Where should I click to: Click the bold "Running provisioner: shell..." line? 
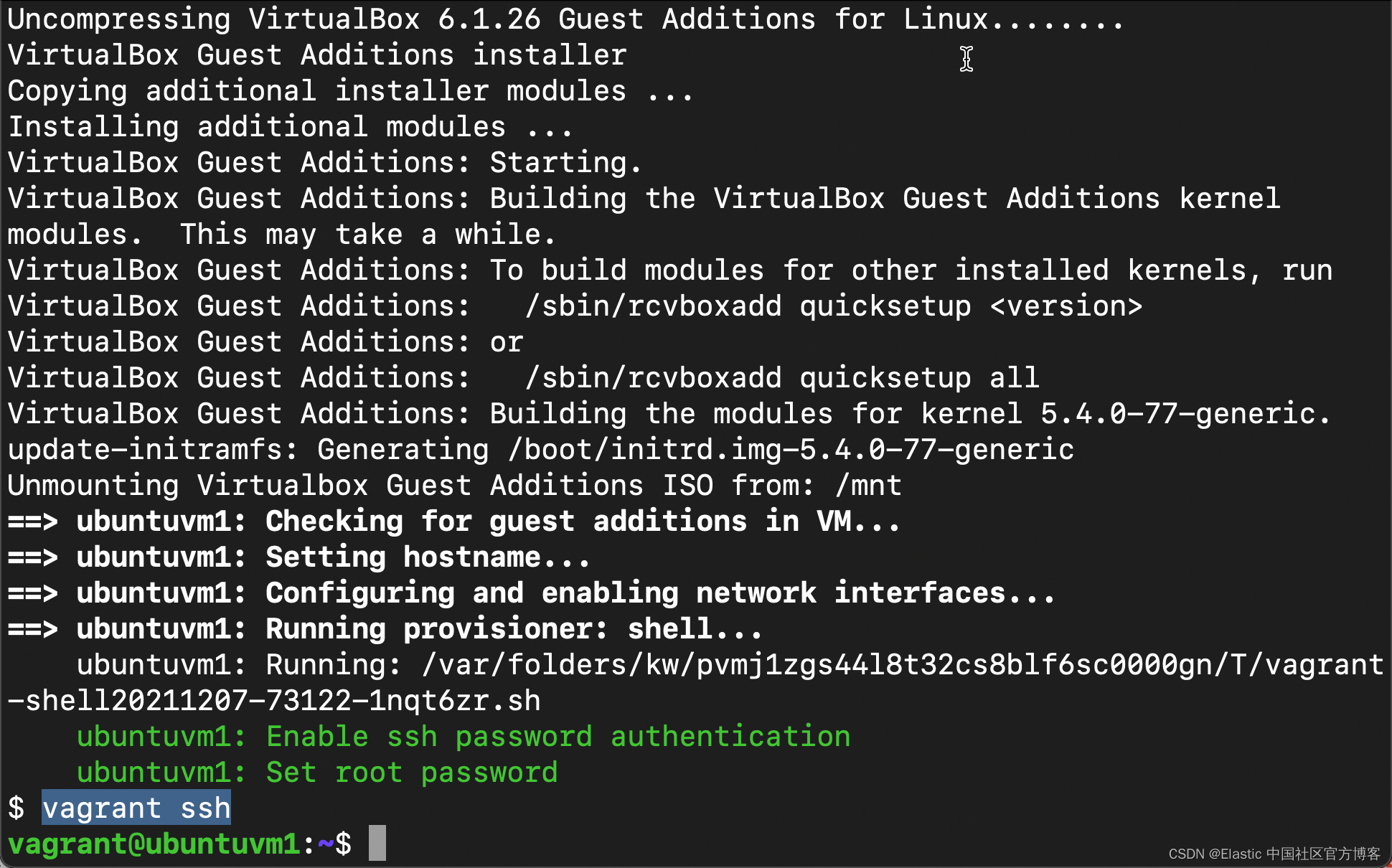point(513,629)
